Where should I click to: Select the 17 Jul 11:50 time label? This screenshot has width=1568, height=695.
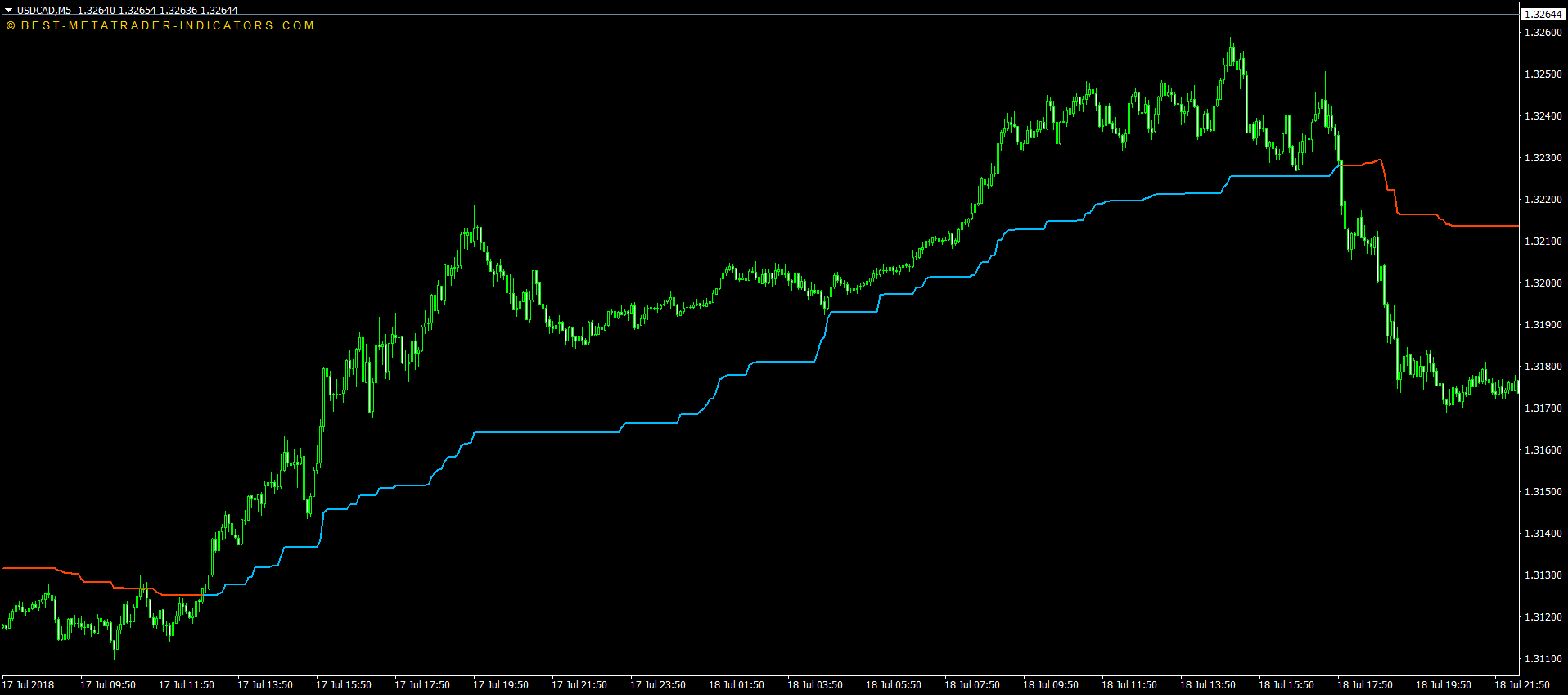pyautogui.click(x=187, y=685)
